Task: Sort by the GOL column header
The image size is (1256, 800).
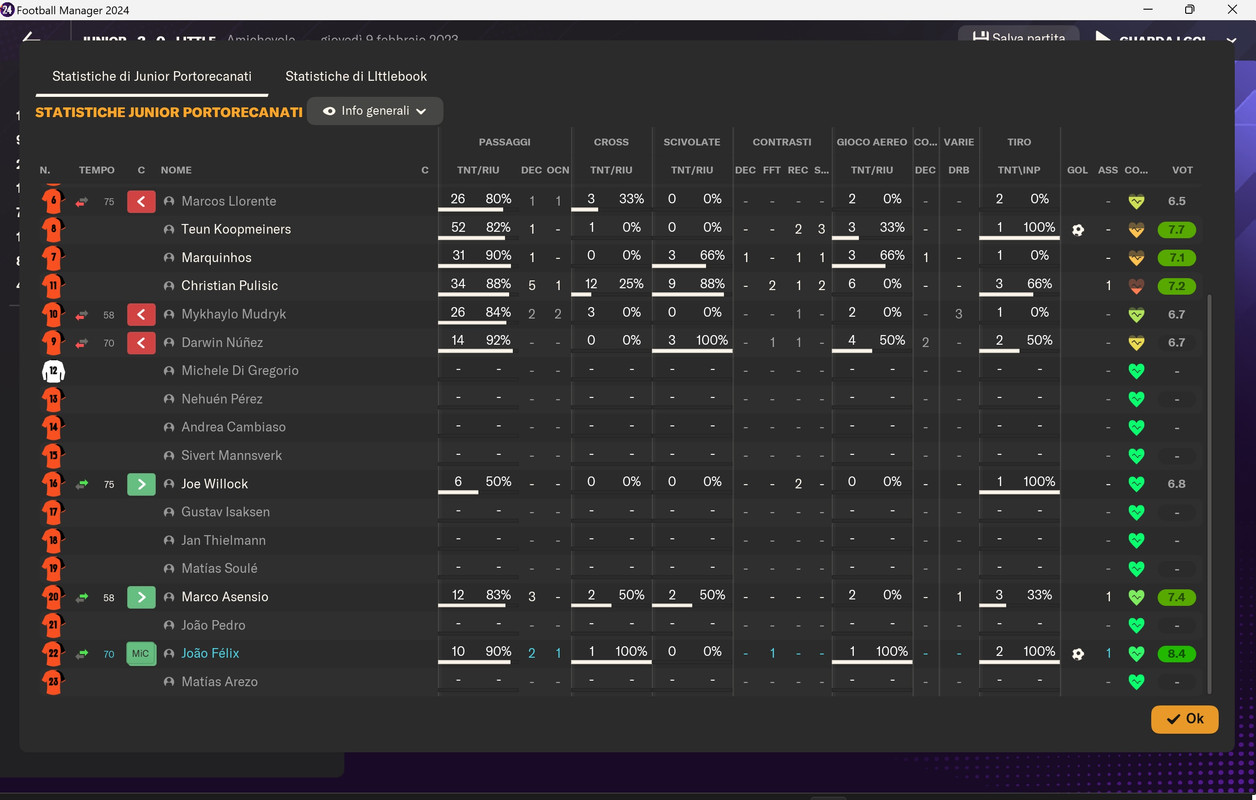Action: tap(1077, 170)
